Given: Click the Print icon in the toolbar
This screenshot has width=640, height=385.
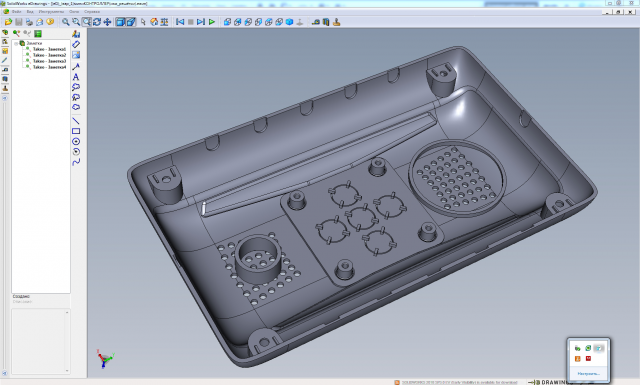Looking at the screenshot, I should (29, 22).
